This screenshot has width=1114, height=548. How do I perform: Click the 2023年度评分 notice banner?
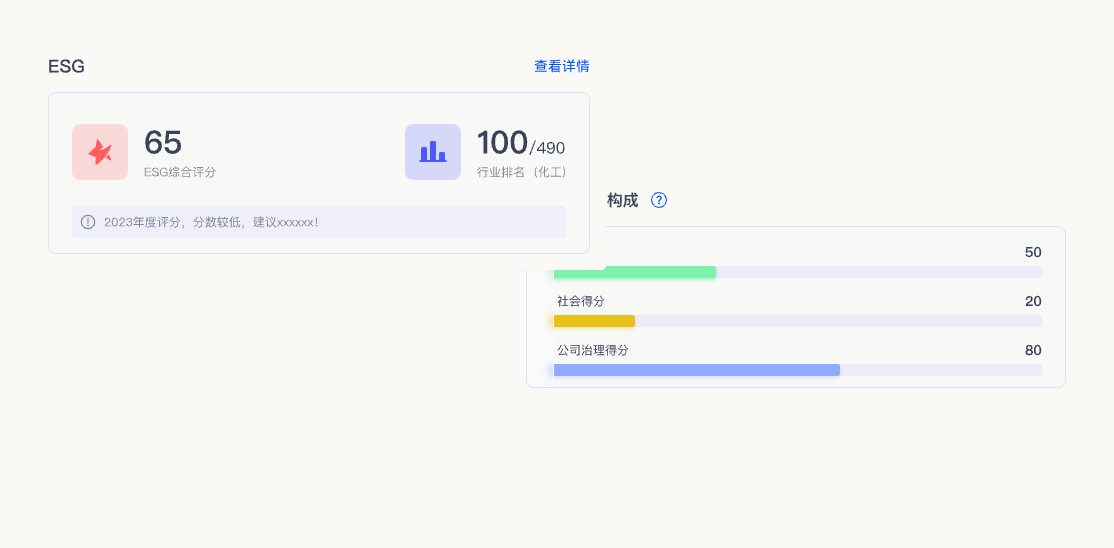point(319,222)
